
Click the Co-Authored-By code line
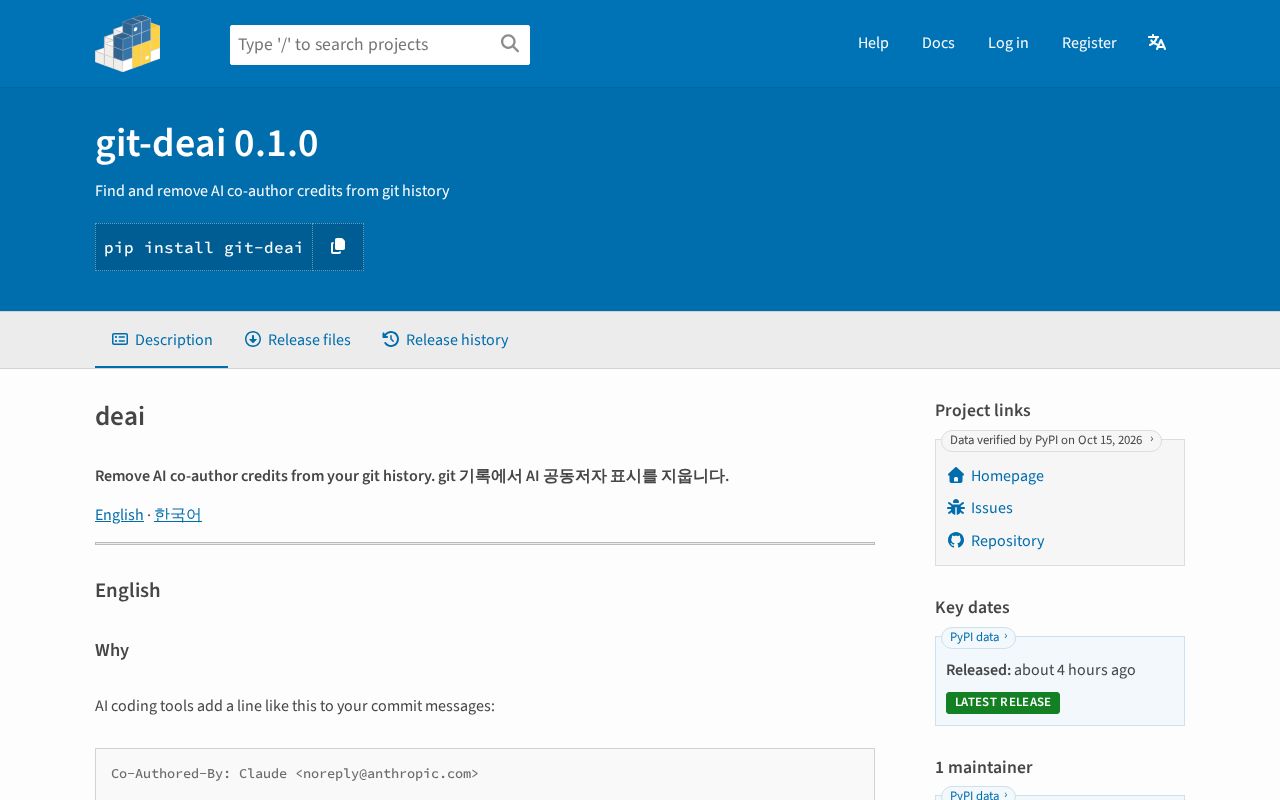(295, 773)
